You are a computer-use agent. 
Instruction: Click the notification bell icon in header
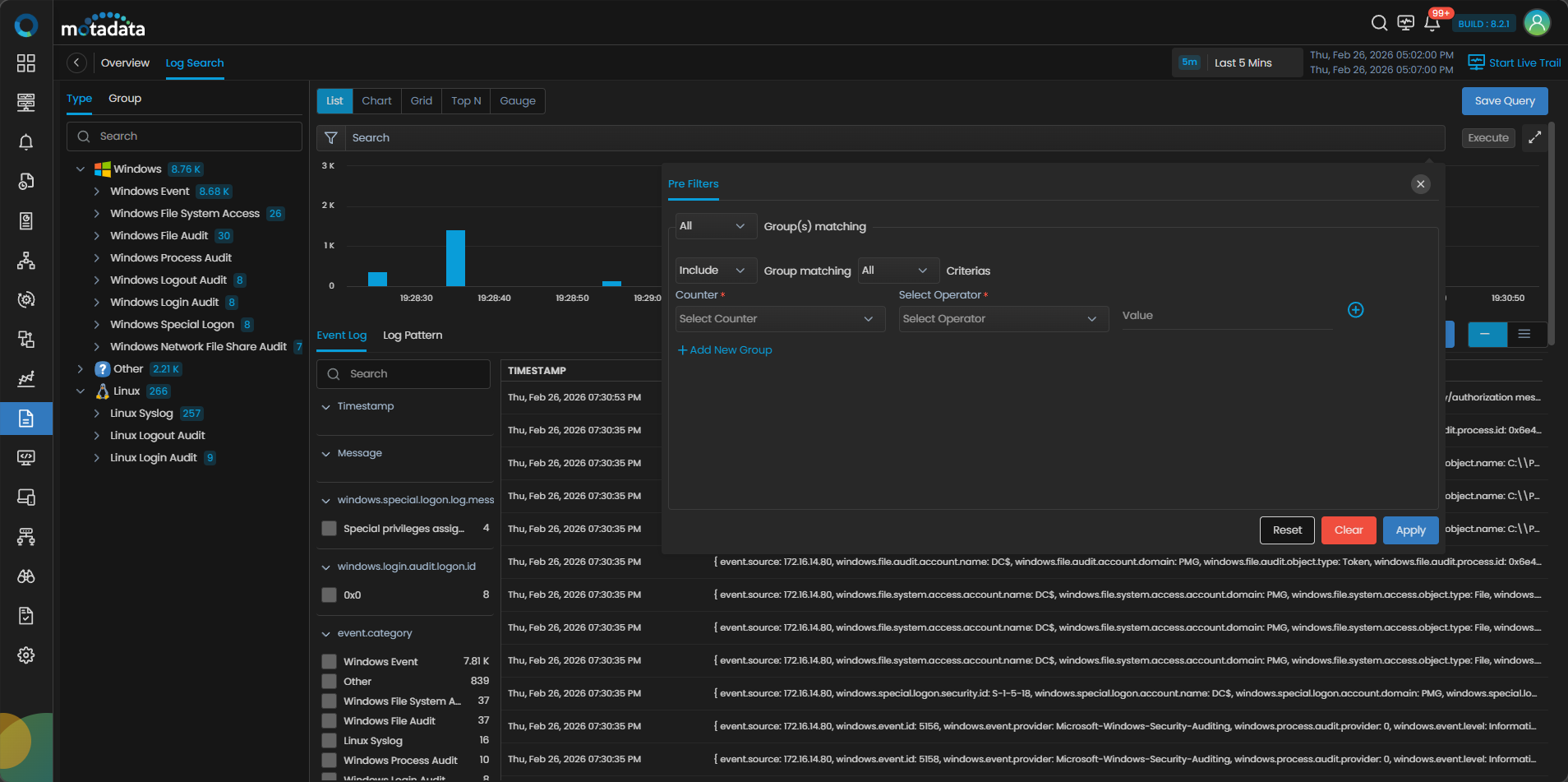click(1432, 23)
